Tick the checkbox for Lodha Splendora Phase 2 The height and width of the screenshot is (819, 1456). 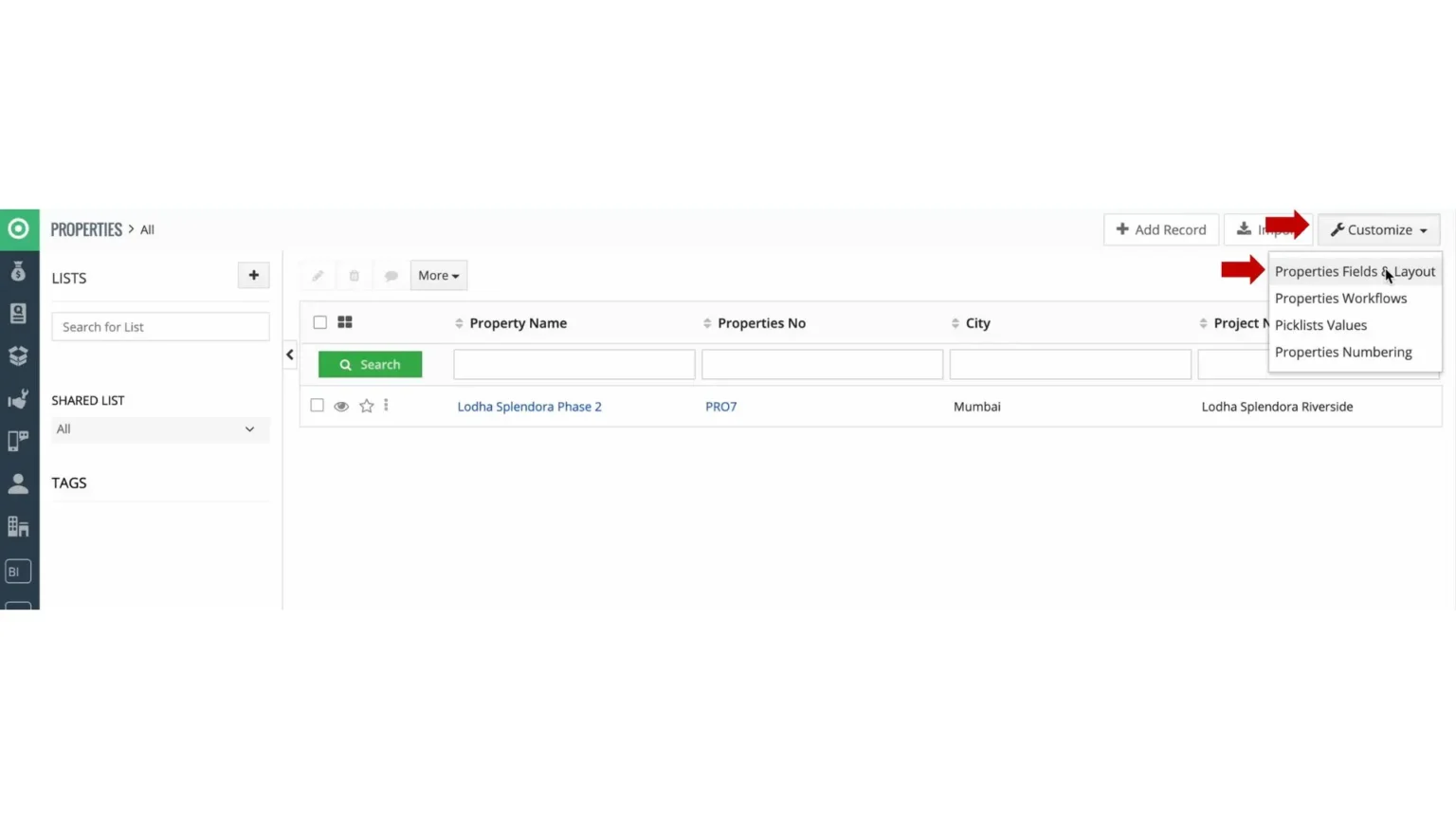click(317, 405)
